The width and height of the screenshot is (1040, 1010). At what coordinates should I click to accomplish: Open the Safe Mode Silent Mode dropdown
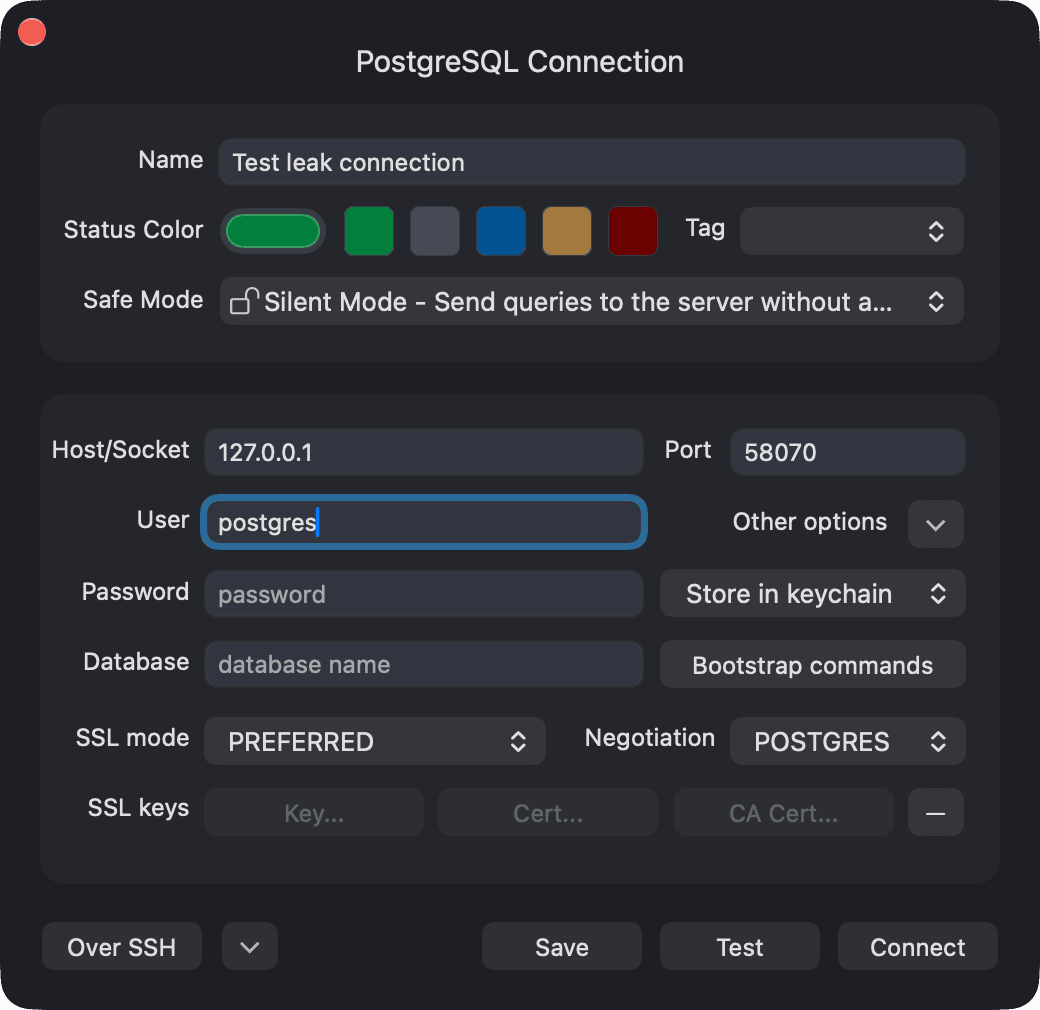coord(591,301)
